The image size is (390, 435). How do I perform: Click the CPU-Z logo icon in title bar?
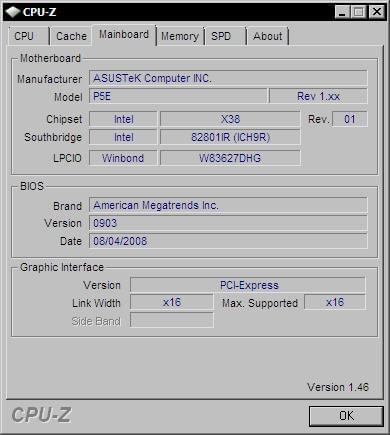pyautogui.click(x=13, y=12)
